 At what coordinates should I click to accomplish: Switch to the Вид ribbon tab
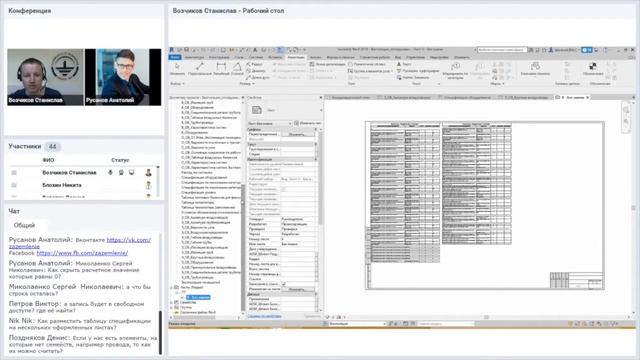(x=397, y=58)
